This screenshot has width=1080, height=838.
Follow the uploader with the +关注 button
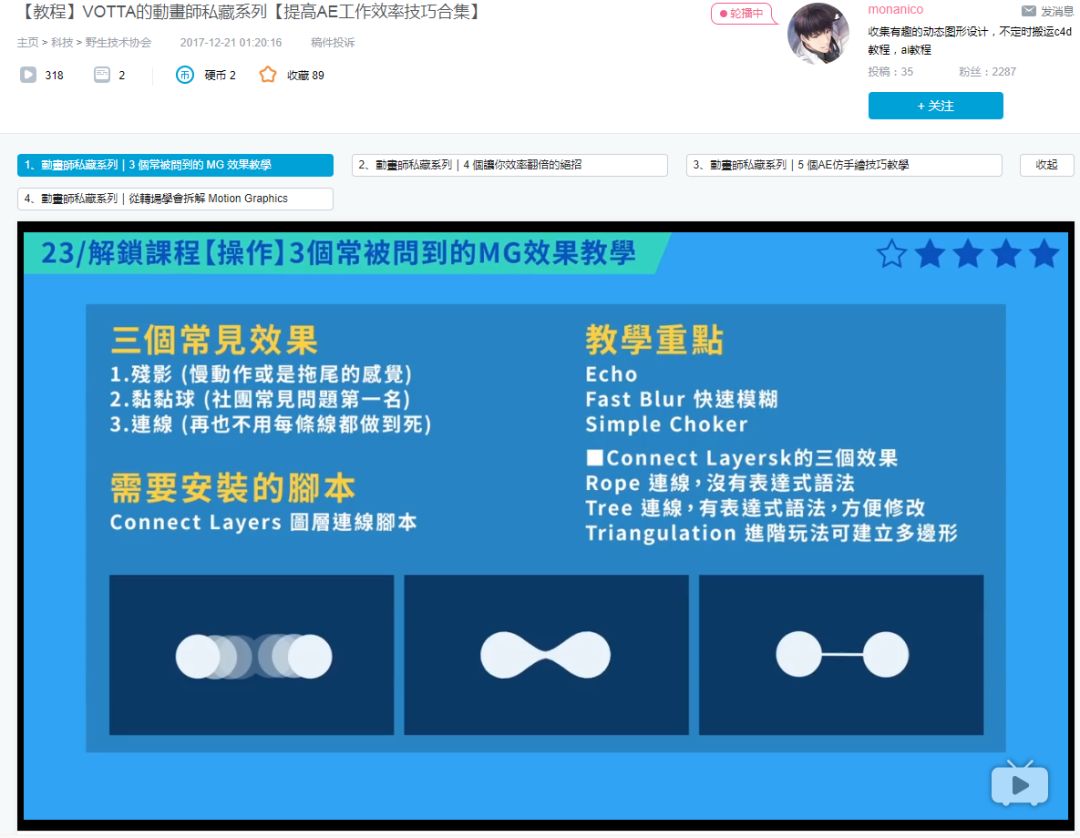click(x=935, y=105)
